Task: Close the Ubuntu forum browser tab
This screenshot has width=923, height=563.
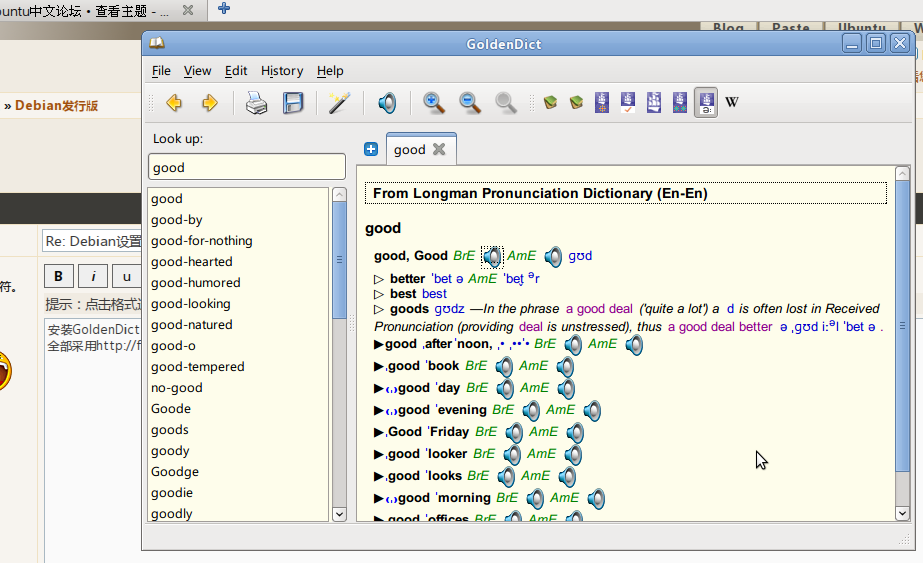Action: point(188,10)
